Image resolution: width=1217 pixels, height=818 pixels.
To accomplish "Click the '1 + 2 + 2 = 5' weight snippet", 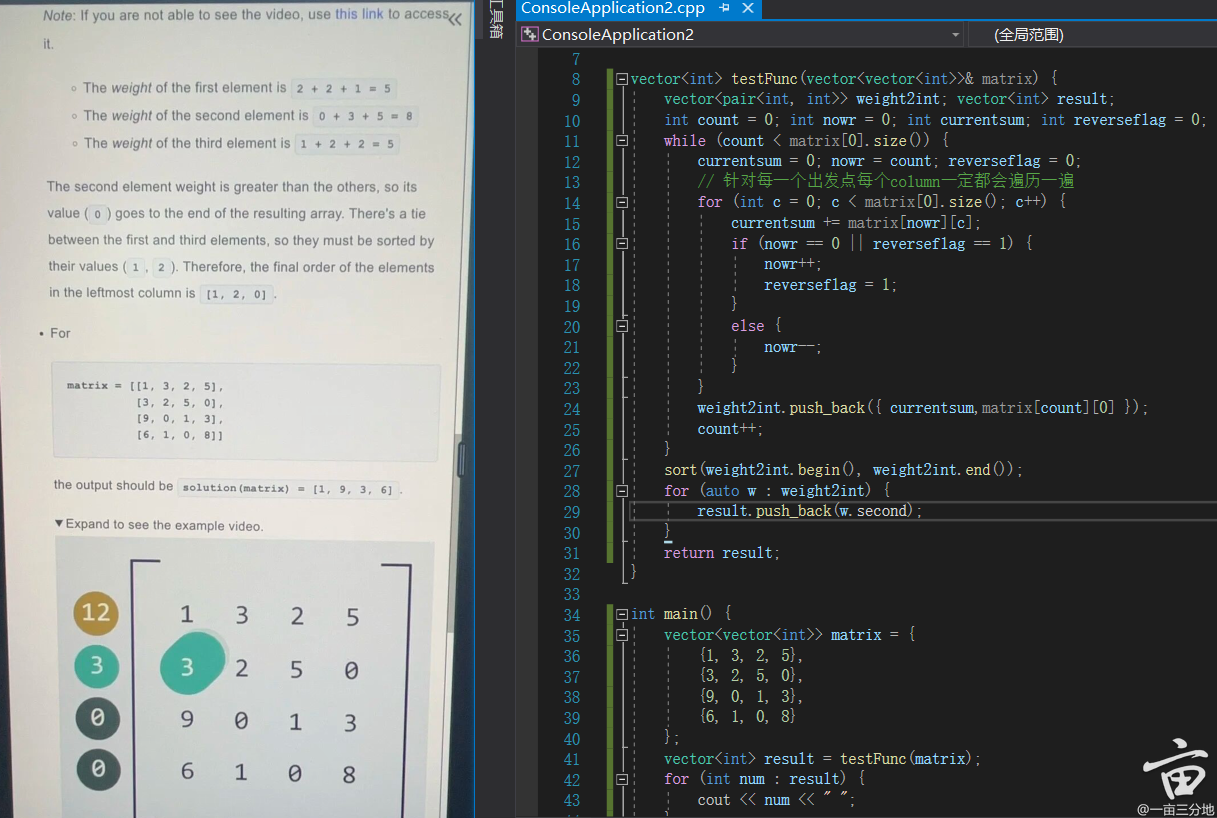I will click(x=347, y=145).
